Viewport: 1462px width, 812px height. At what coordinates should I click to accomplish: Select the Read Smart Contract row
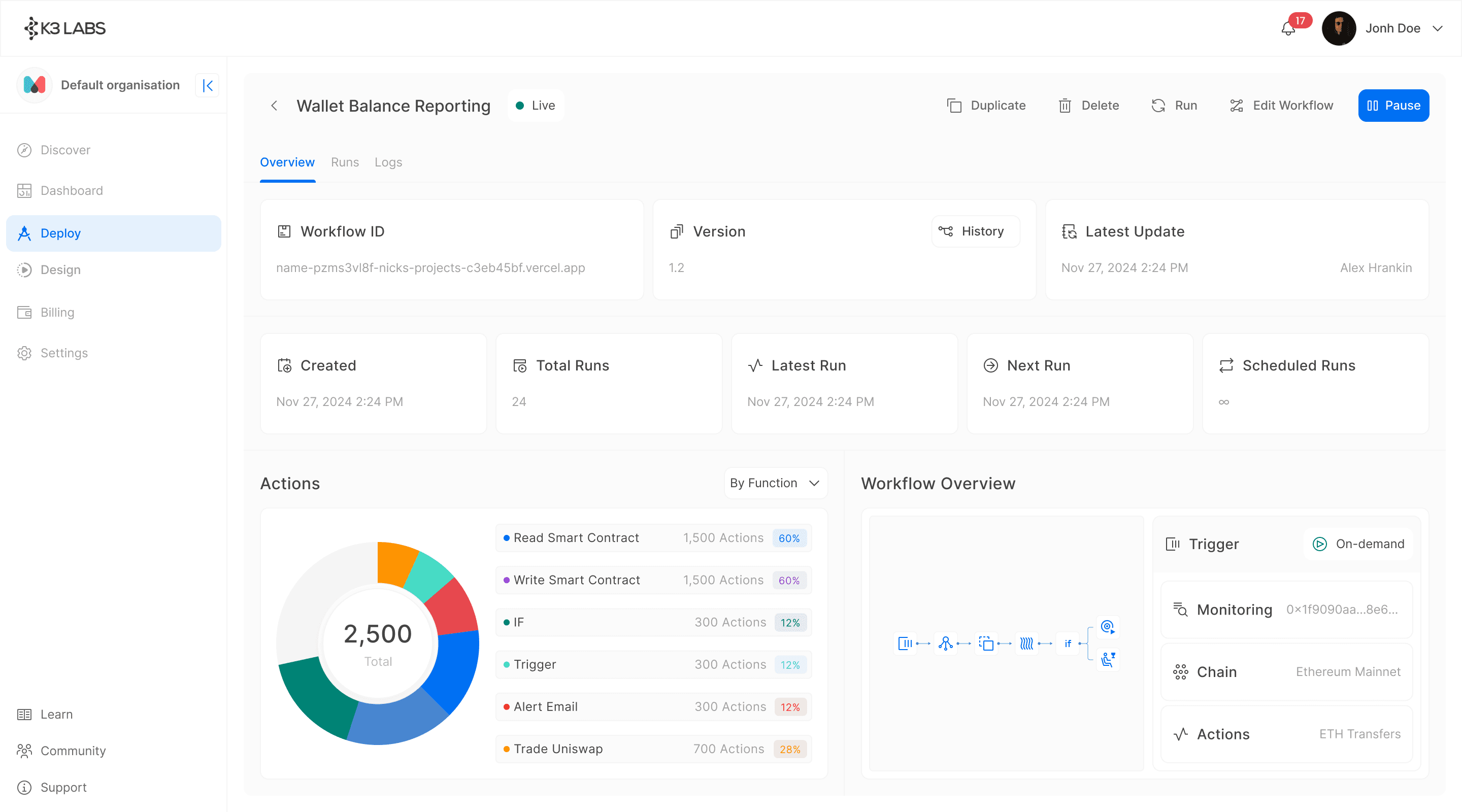[653, 538]
